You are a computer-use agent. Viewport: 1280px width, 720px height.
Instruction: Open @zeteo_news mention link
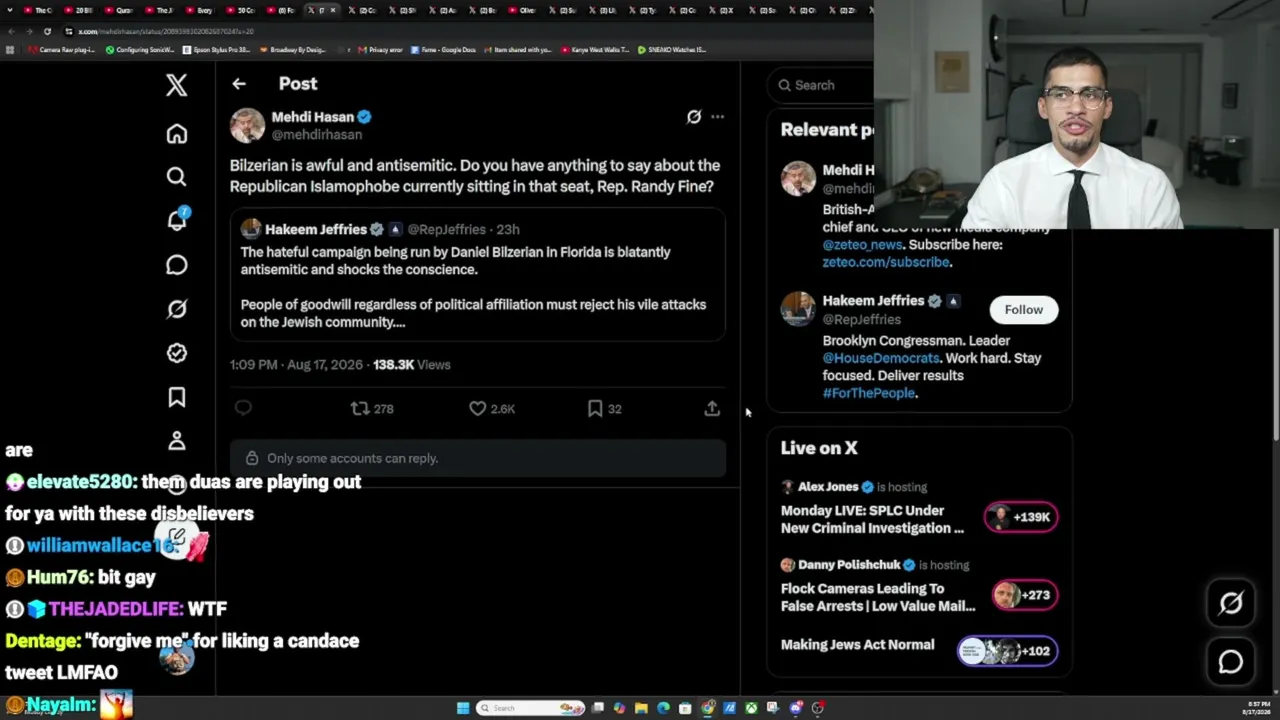862,245
